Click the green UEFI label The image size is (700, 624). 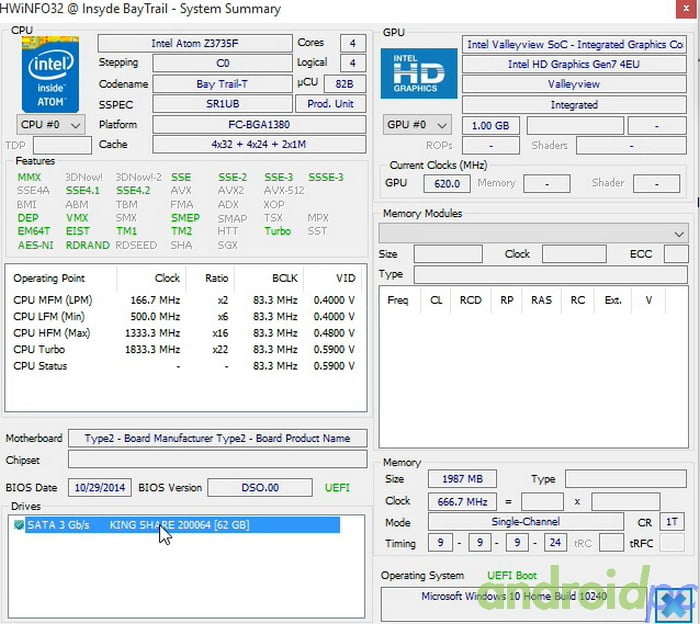pos(337,488)
